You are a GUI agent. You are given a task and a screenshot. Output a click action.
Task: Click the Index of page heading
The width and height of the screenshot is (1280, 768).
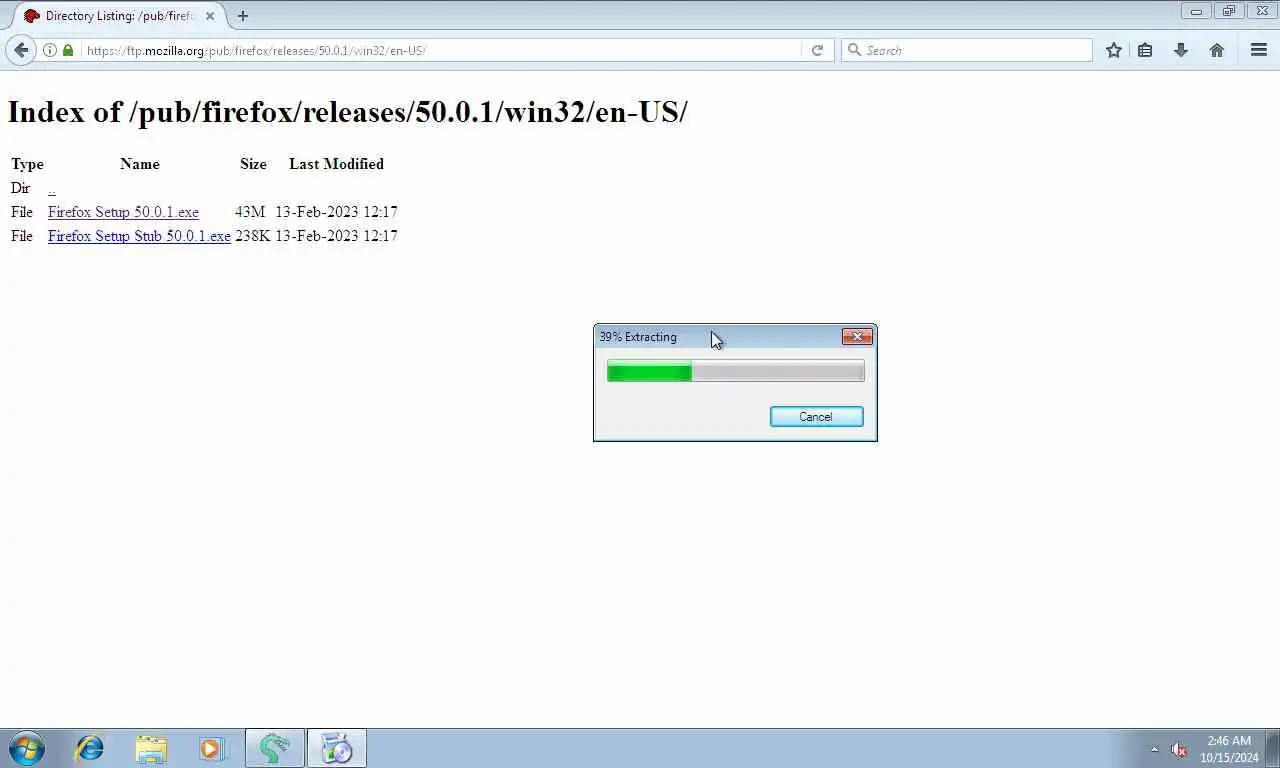tap(347, 112)
